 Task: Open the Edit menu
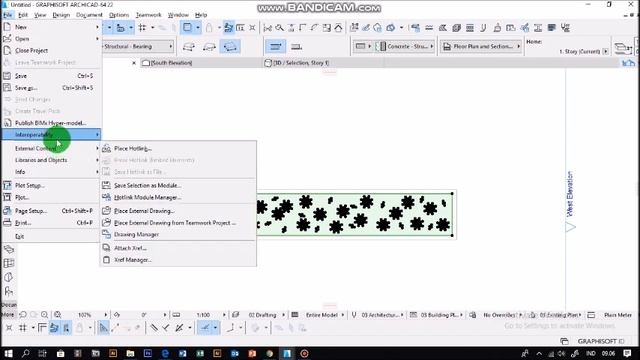23,15
